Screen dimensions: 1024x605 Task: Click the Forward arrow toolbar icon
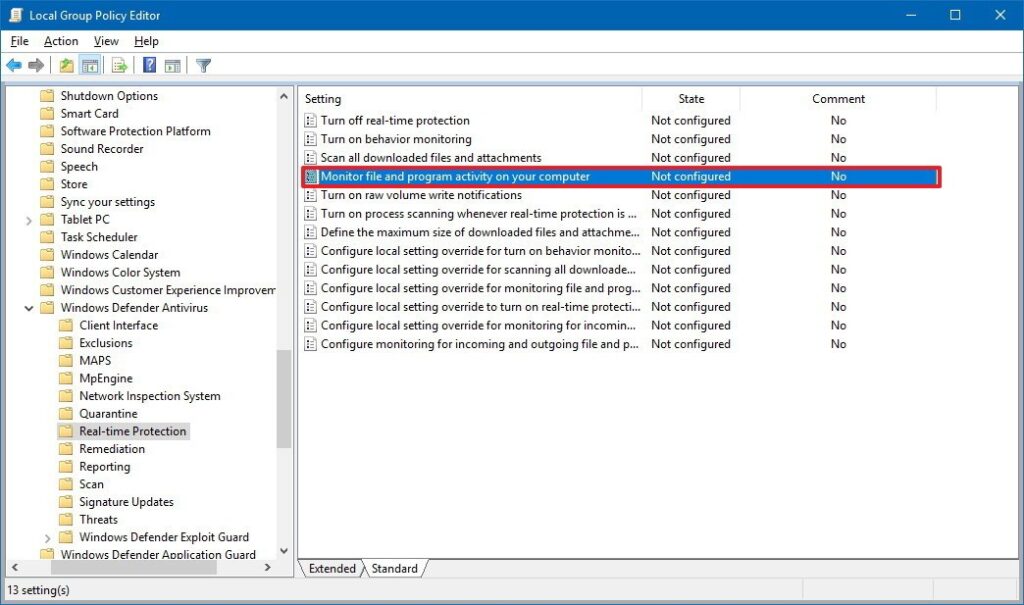pos(37,65)
